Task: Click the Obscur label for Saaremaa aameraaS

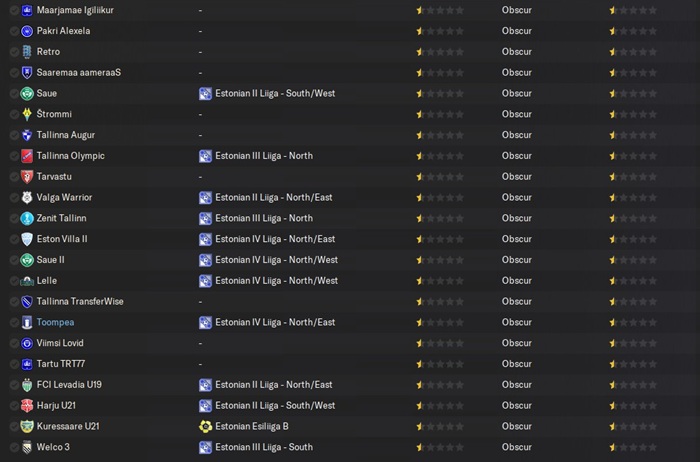Action: click(x=517, y=72)
